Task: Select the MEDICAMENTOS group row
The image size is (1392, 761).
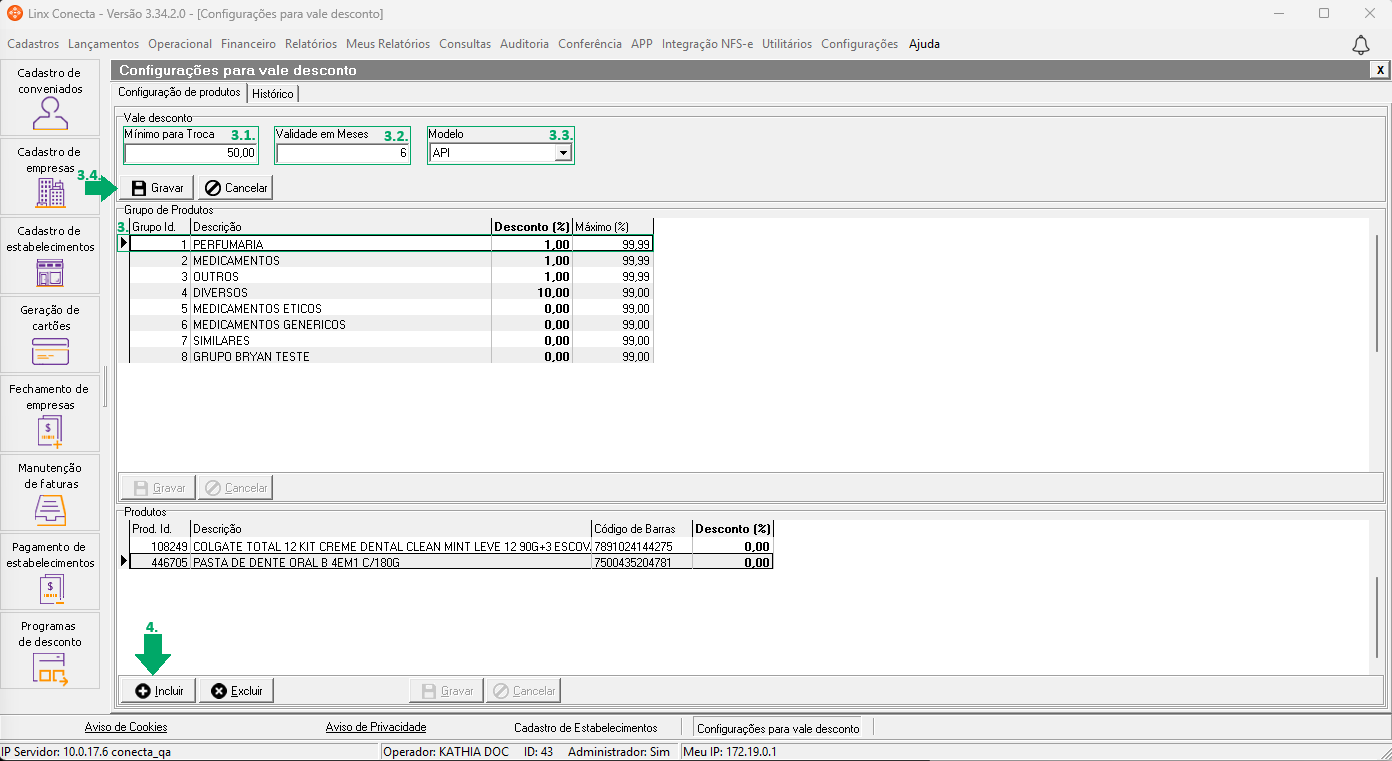Action: (392, 260)
